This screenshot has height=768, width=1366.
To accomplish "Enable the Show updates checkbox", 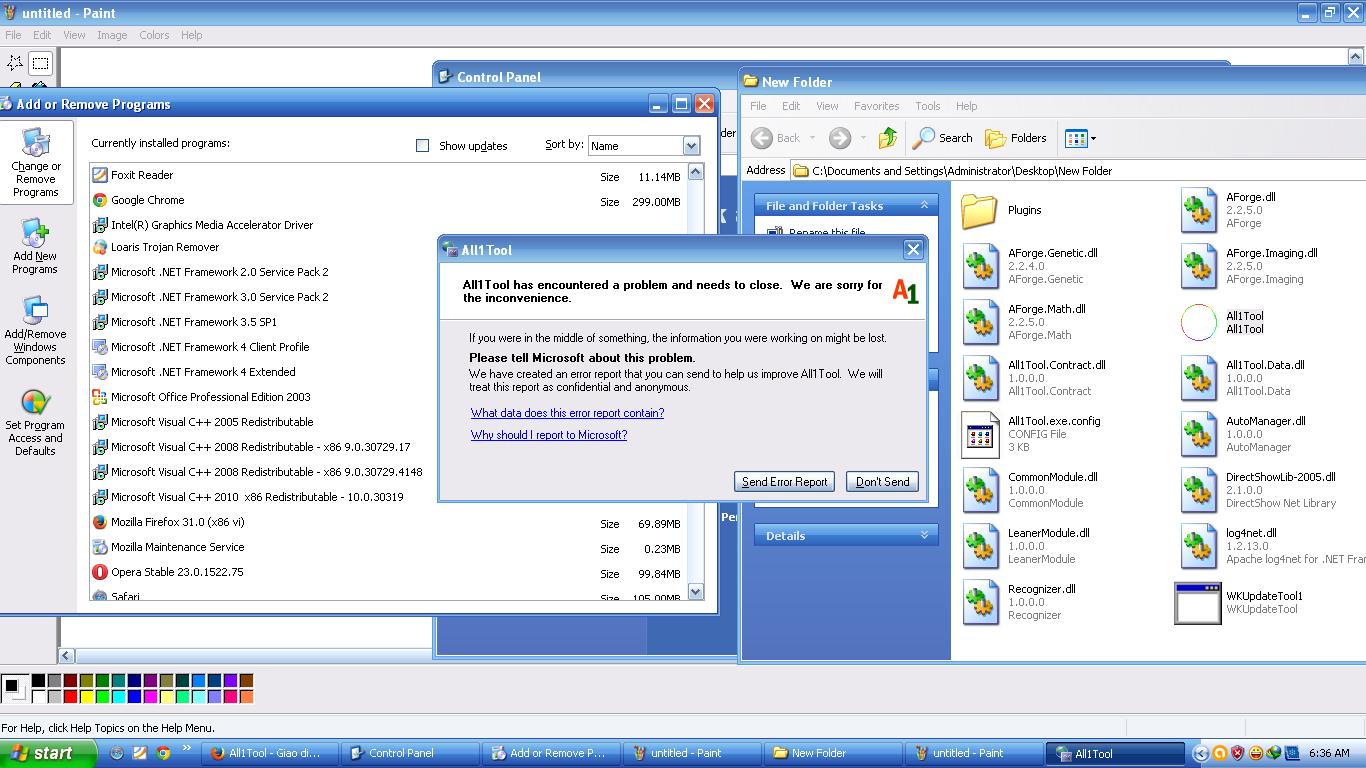I will coord(422,146).
